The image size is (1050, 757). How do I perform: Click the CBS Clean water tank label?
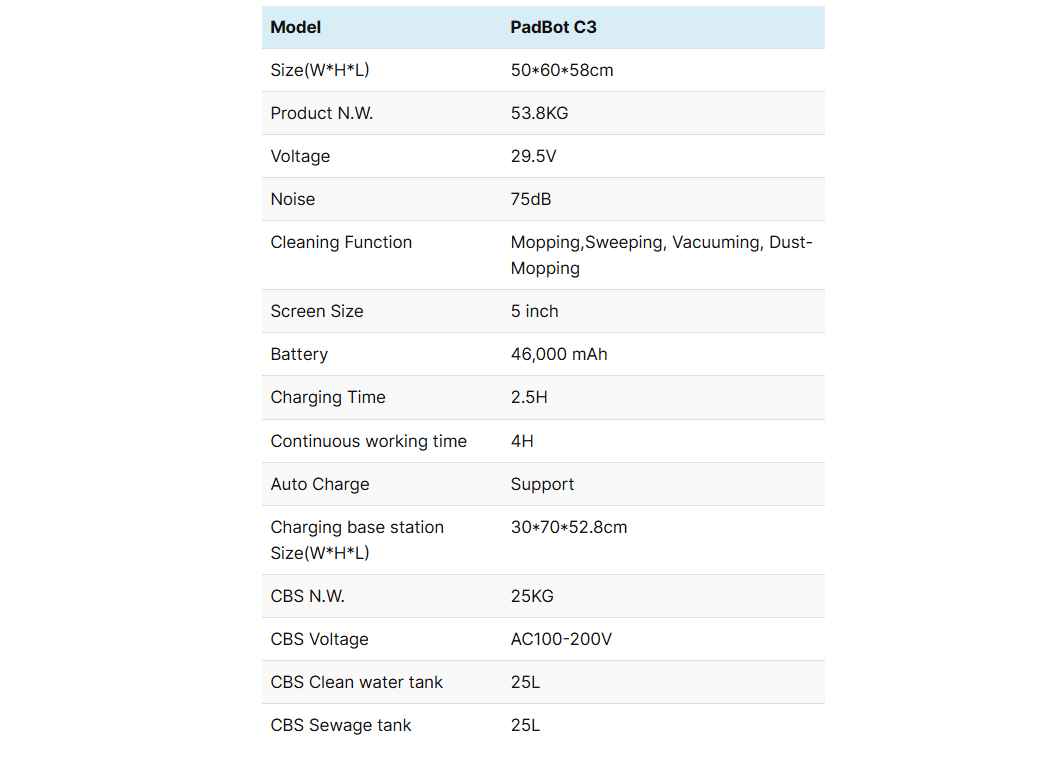pos(357,682)
